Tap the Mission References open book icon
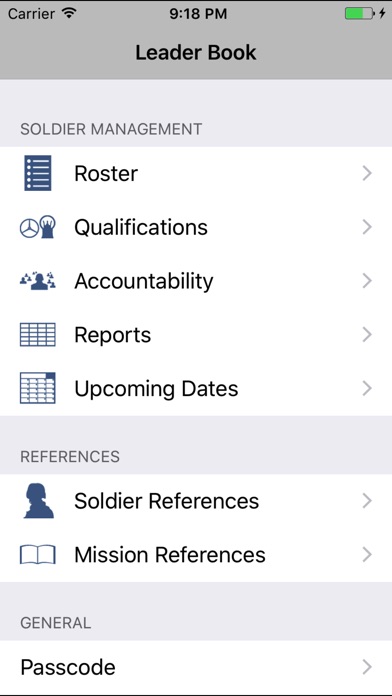 click(x=38, y=555)
